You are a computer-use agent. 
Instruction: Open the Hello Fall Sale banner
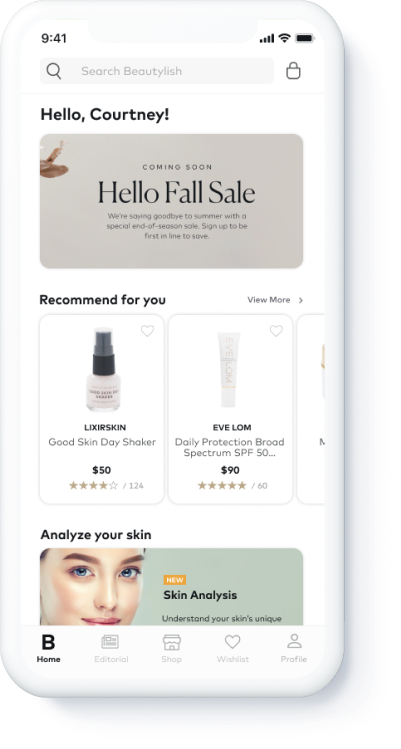point(171,201)
